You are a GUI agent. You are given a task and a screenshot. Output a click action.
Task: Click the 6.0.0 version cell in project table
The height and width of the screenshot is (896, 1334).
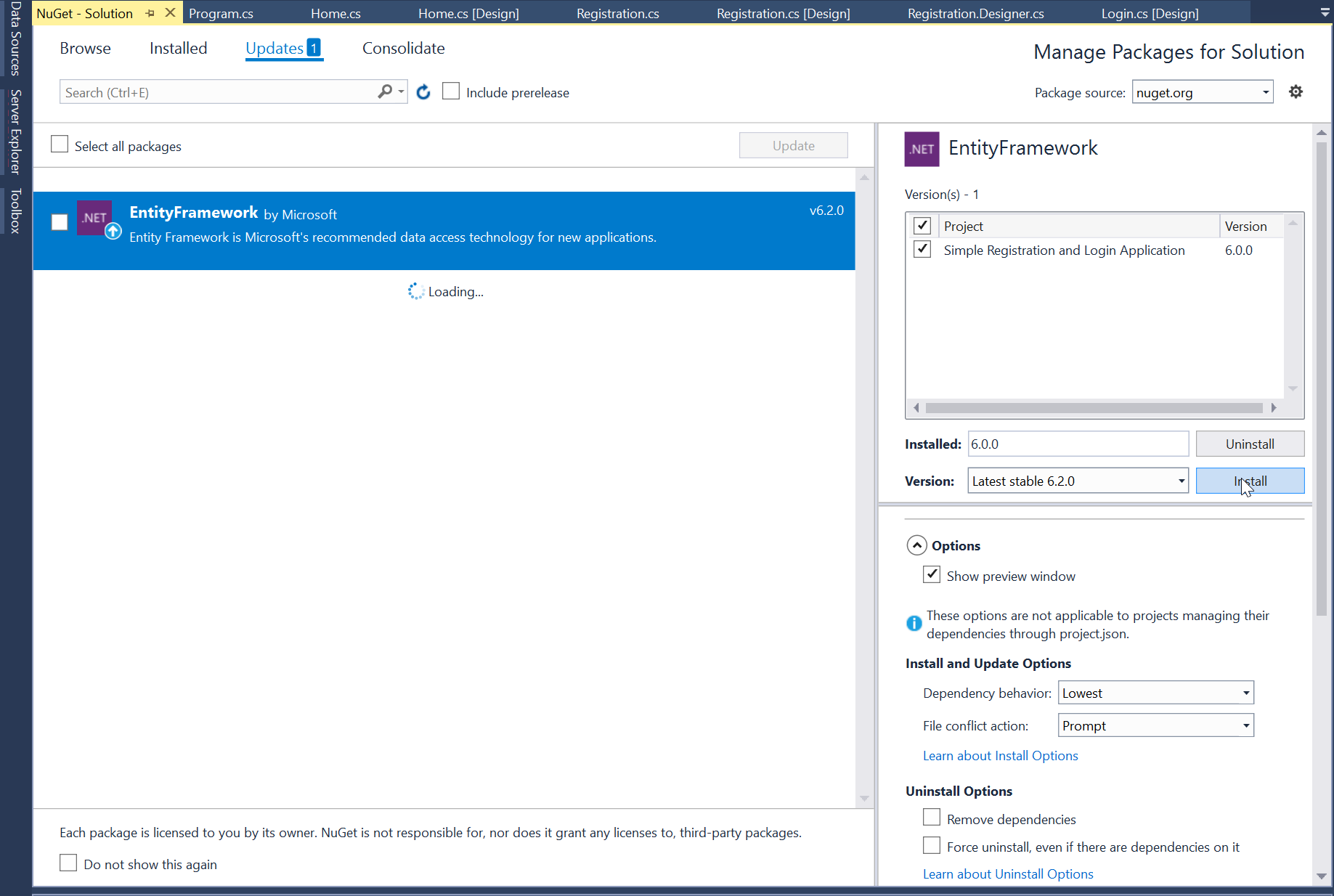coord(1238,250)
